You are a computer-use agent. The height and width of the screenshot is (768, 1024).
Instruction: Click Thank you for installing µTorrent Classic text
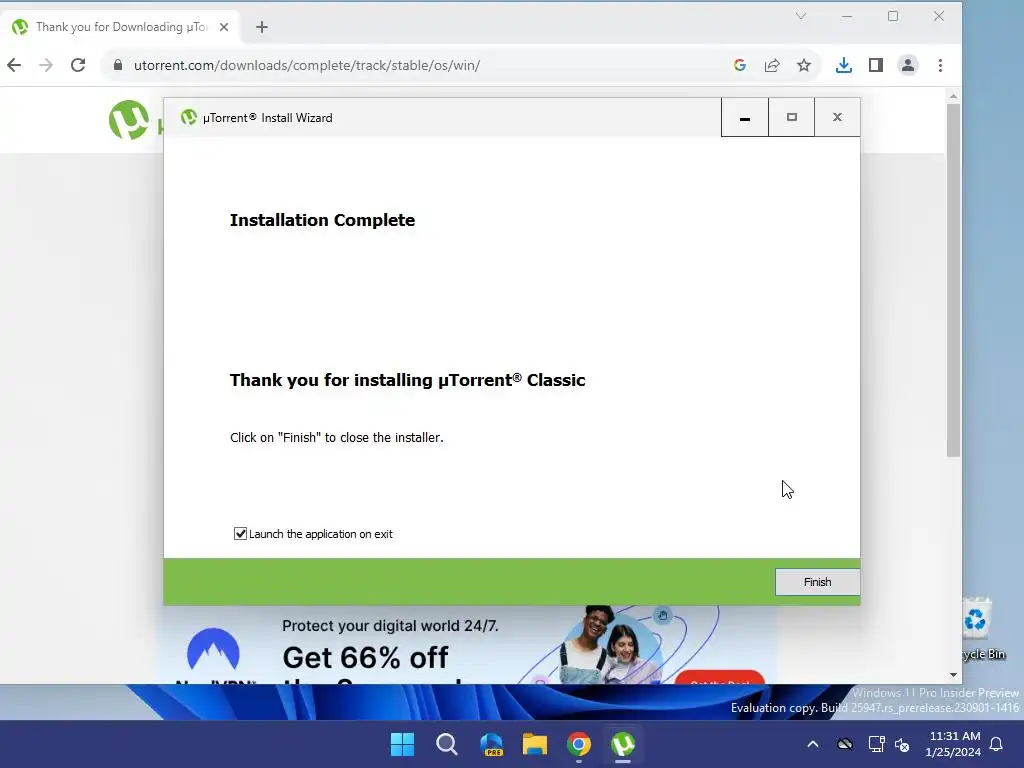pos(408,380)
